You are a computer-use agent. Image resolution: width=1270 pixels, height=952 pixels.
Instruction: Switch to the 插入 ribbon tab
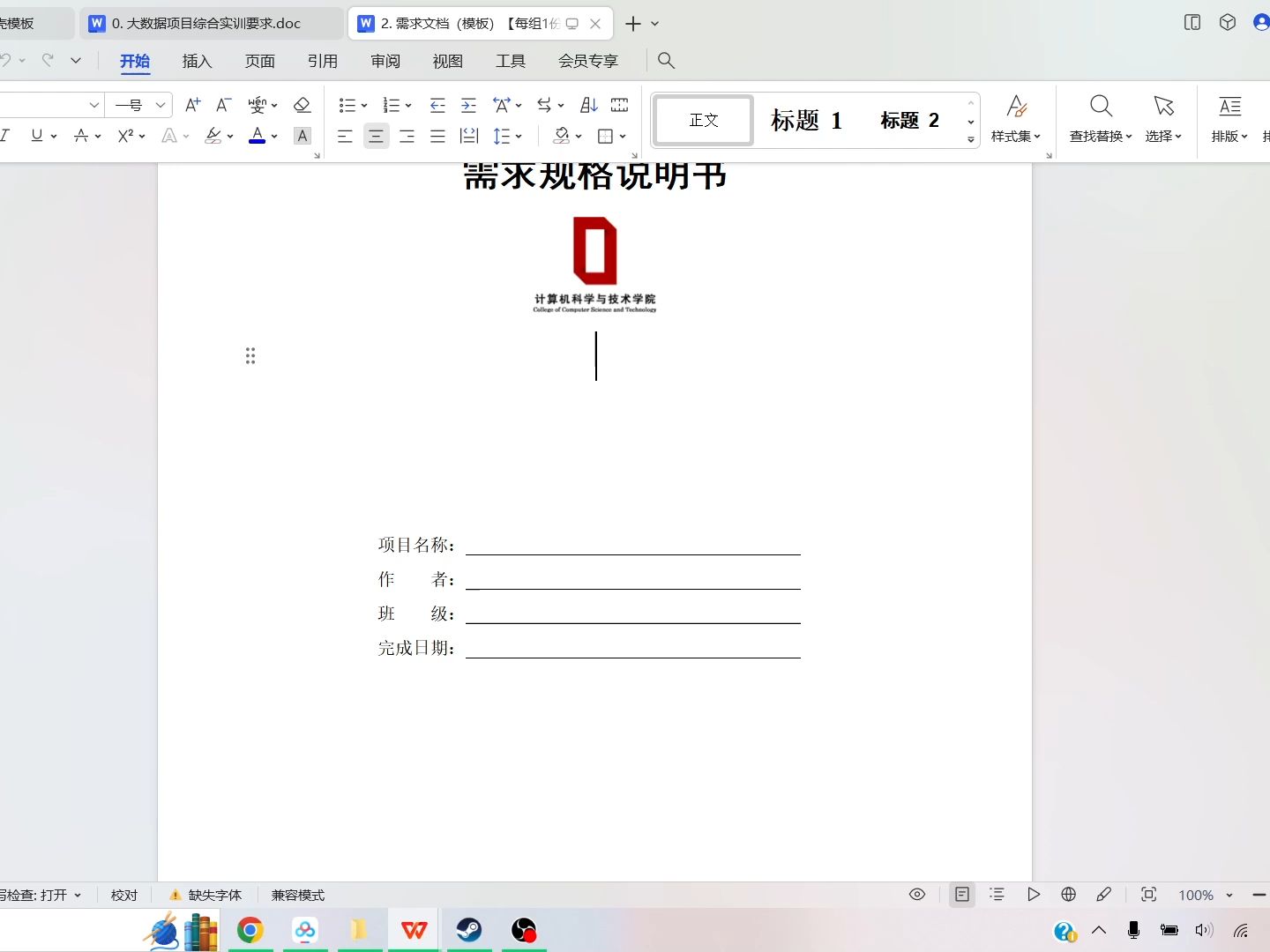tap(198, 61)
